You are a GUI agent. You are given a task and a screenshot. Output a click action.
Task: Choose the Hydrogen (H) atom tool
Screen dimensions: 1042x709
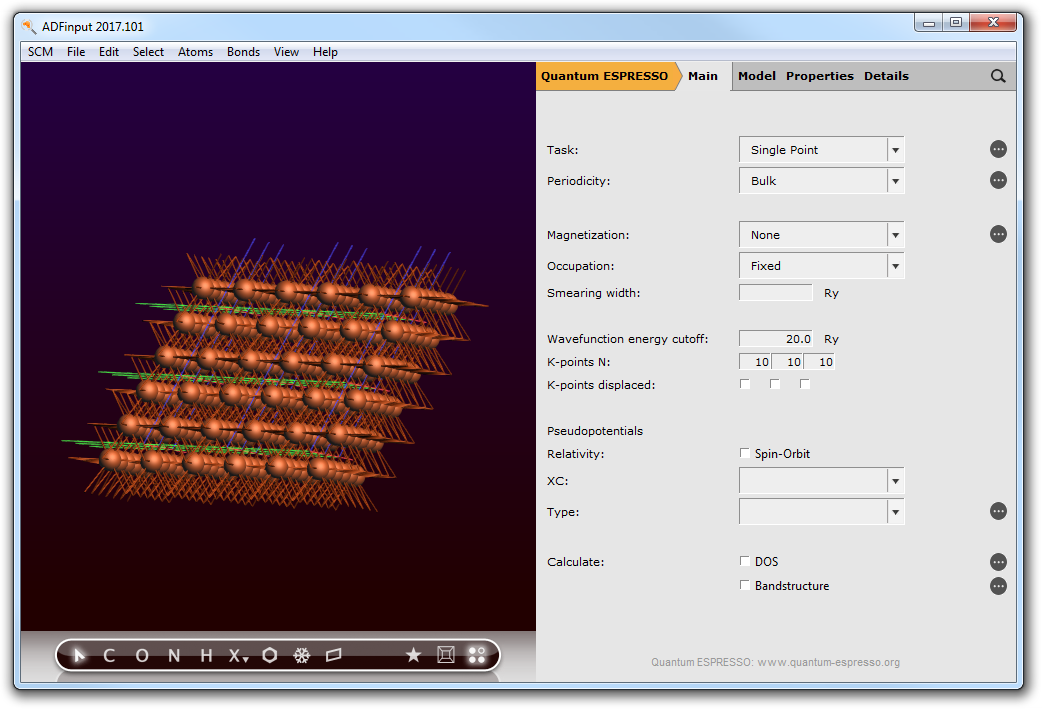[206, 656]
